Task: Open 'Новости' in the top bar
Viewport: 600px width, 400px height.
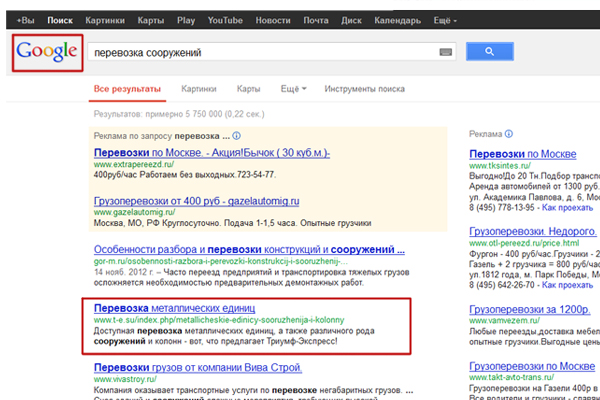Action: 273,20
